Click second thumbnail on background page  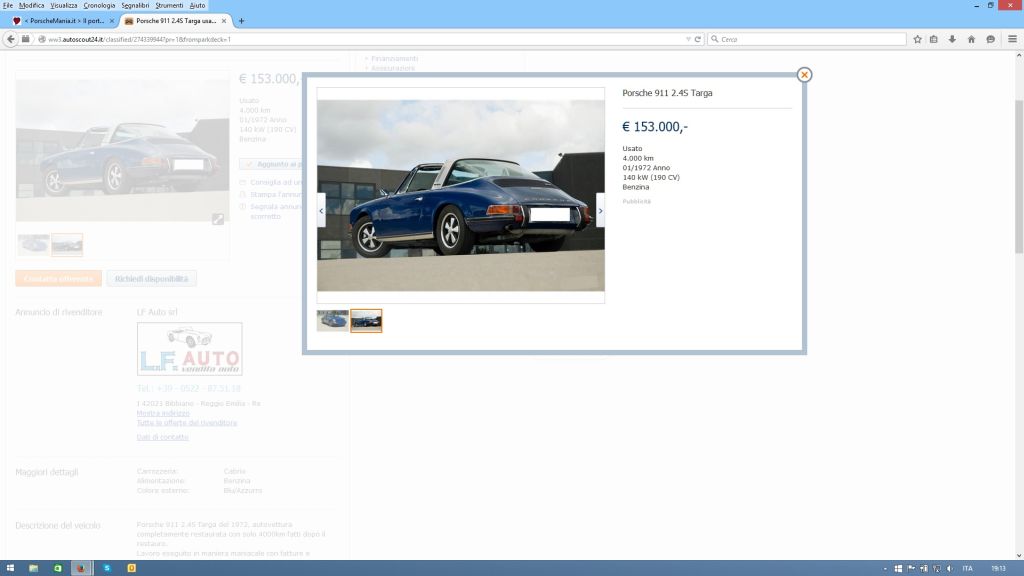[x=67, y=245]
